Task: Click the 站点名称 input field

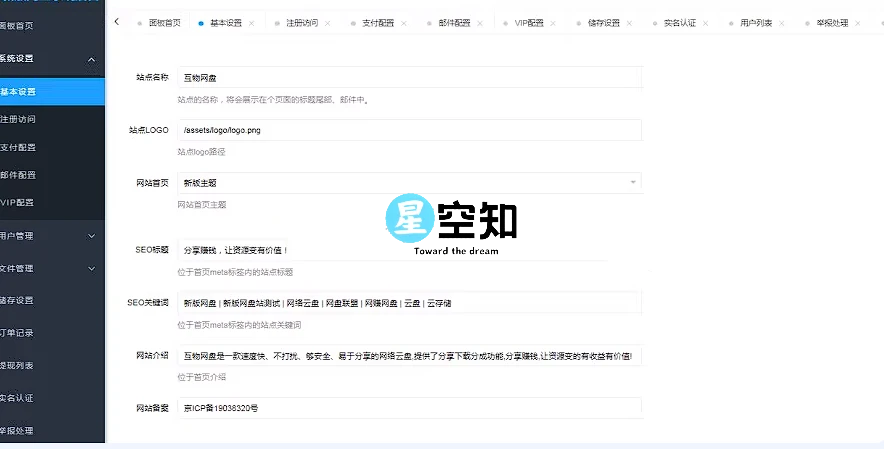Action: click(409, 77)
